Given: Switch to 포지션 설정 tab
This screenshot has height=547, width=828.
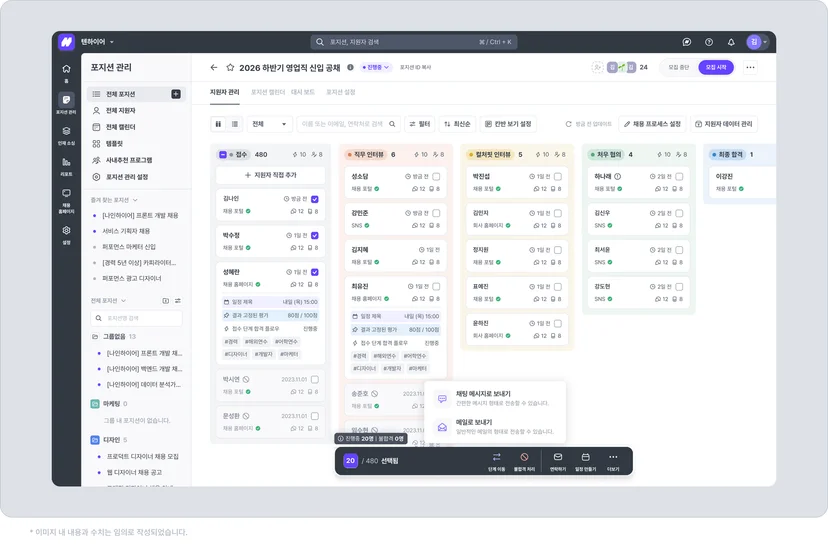Looking at the screenshot, I should (x=341, y=92).
